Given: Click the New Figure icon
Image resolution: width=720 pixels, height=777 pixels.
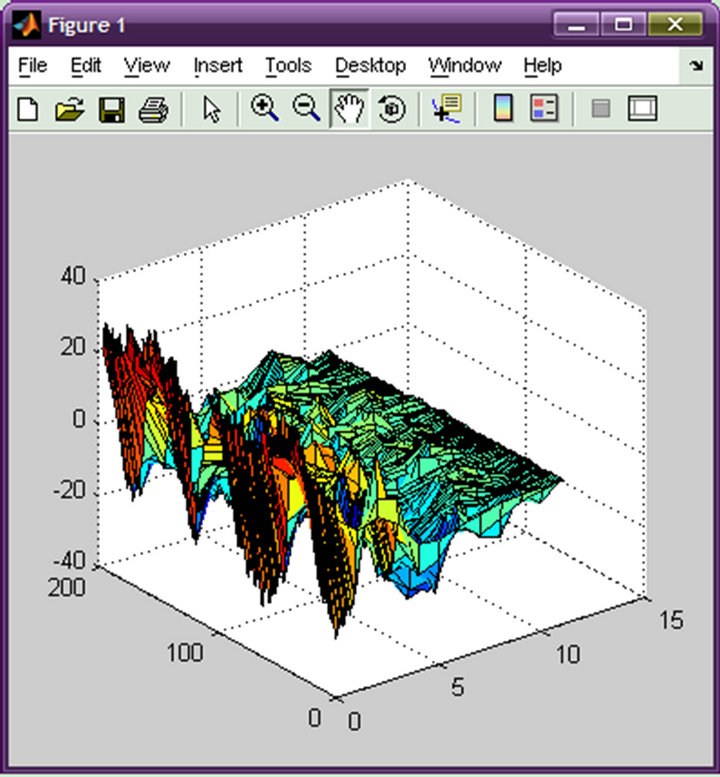Looking at the screenshot, I should (28, 109).
